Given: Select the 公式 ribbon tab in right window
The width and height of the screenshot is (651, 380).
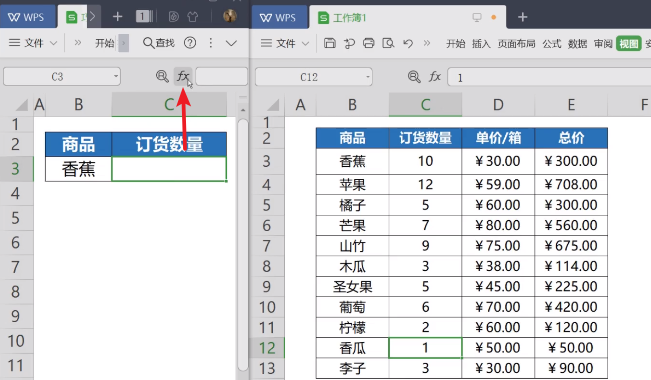Looking at the screenshot, I should click(552, 44).
